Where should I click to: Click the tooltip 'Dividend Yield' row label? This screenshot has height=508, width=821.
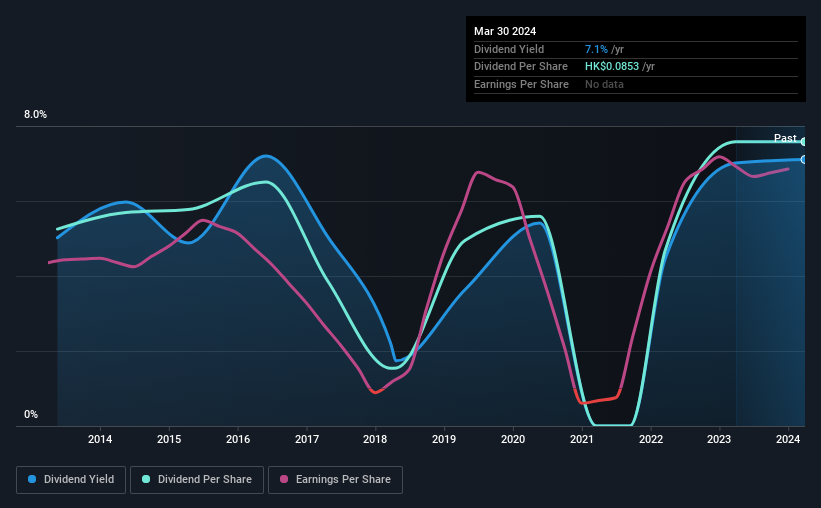point(509,49)
